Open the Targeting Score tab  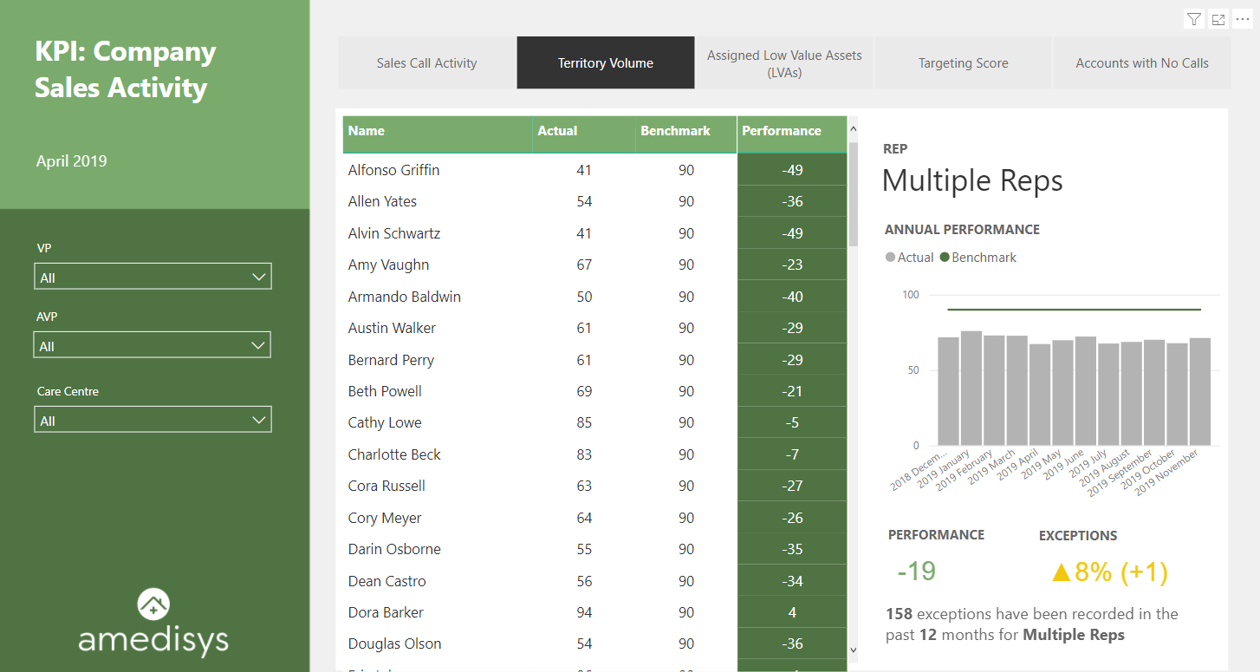(x=963, y=63)
